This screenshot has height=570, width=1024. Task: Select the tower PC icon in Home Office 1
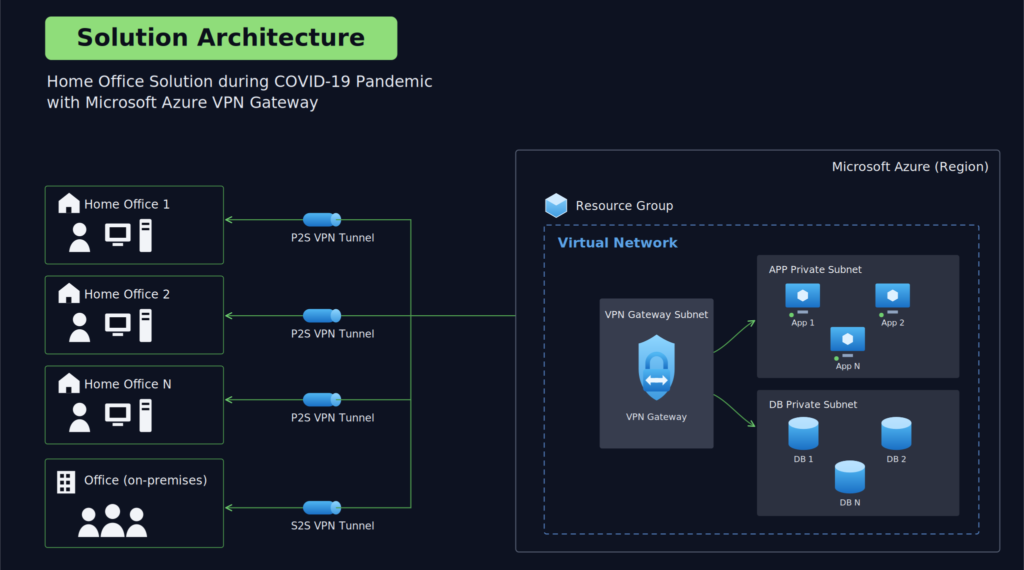click(x=146, y=236)
